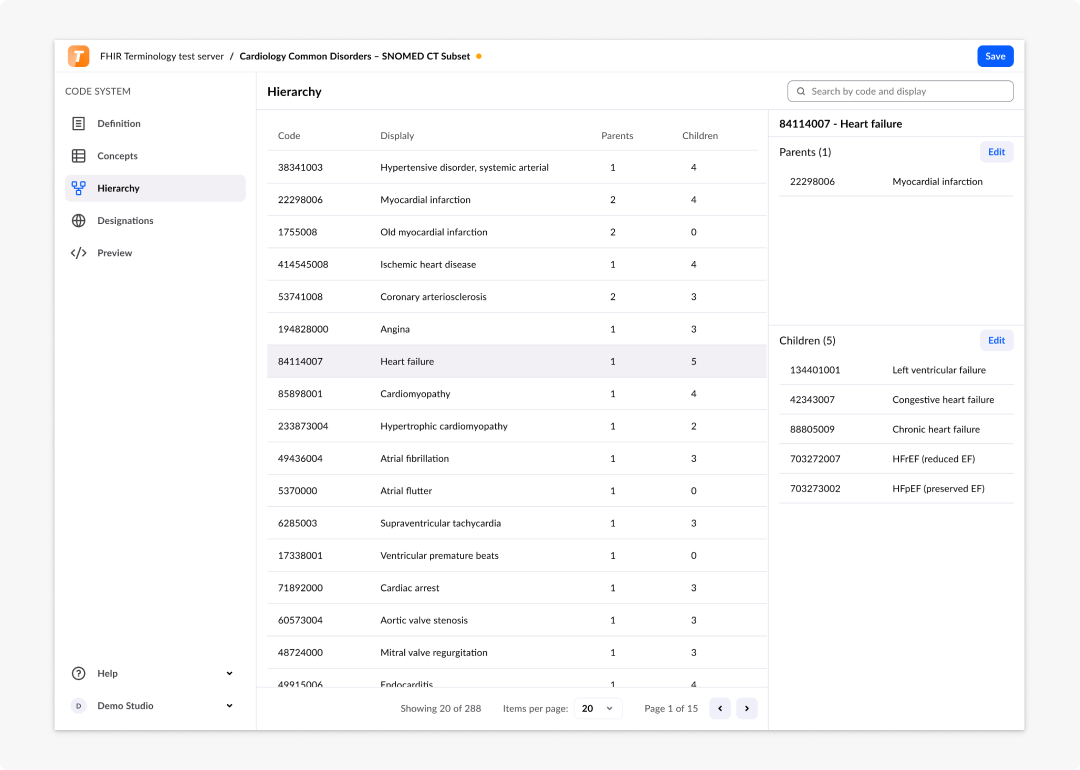Screen dimensions: 1080x770
Task: Select the Ischemic heart disease row
Action: (517, 264)
